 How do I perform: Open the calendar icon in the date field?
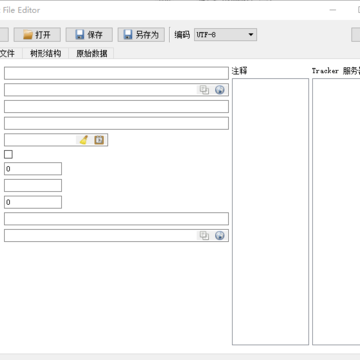pyautogui.click(x=99, y=140)
